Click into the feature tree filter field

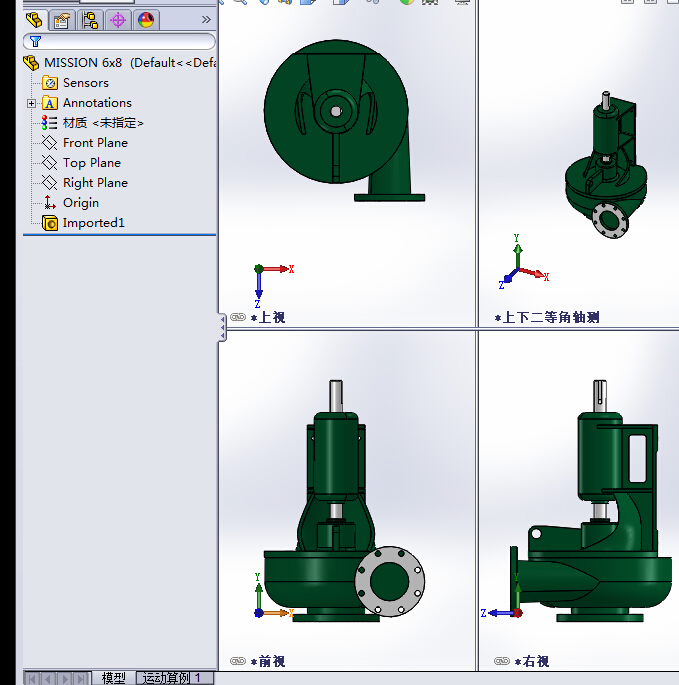tap(119, 42)
